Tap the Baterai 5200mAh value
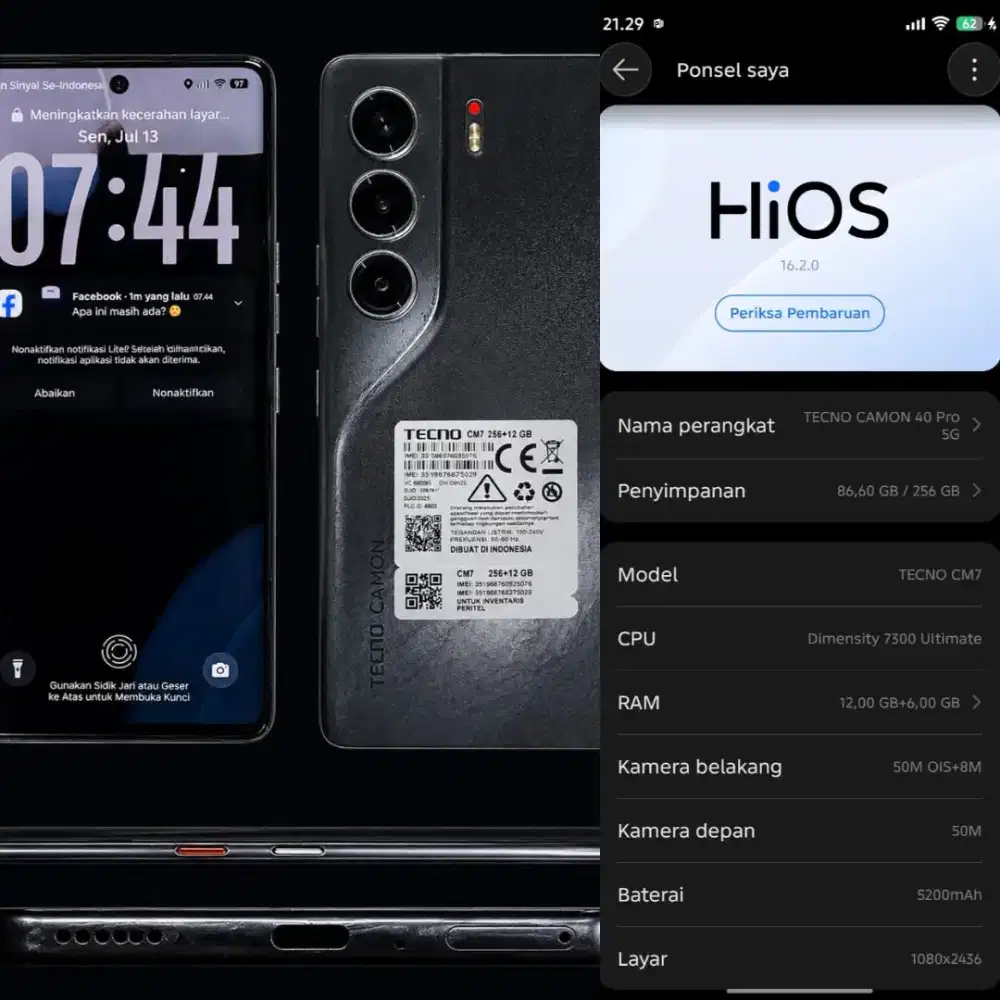 (949, 895)
